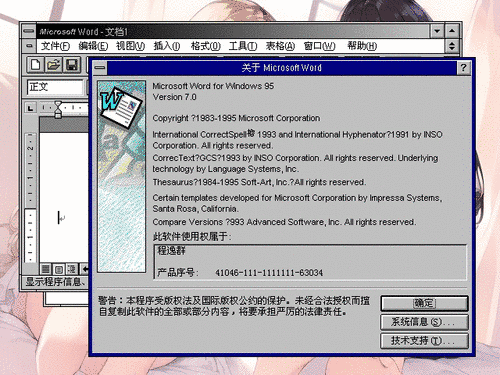Maximize the Word window with up arrow
The image size is (500, 375).
[452, 31]
